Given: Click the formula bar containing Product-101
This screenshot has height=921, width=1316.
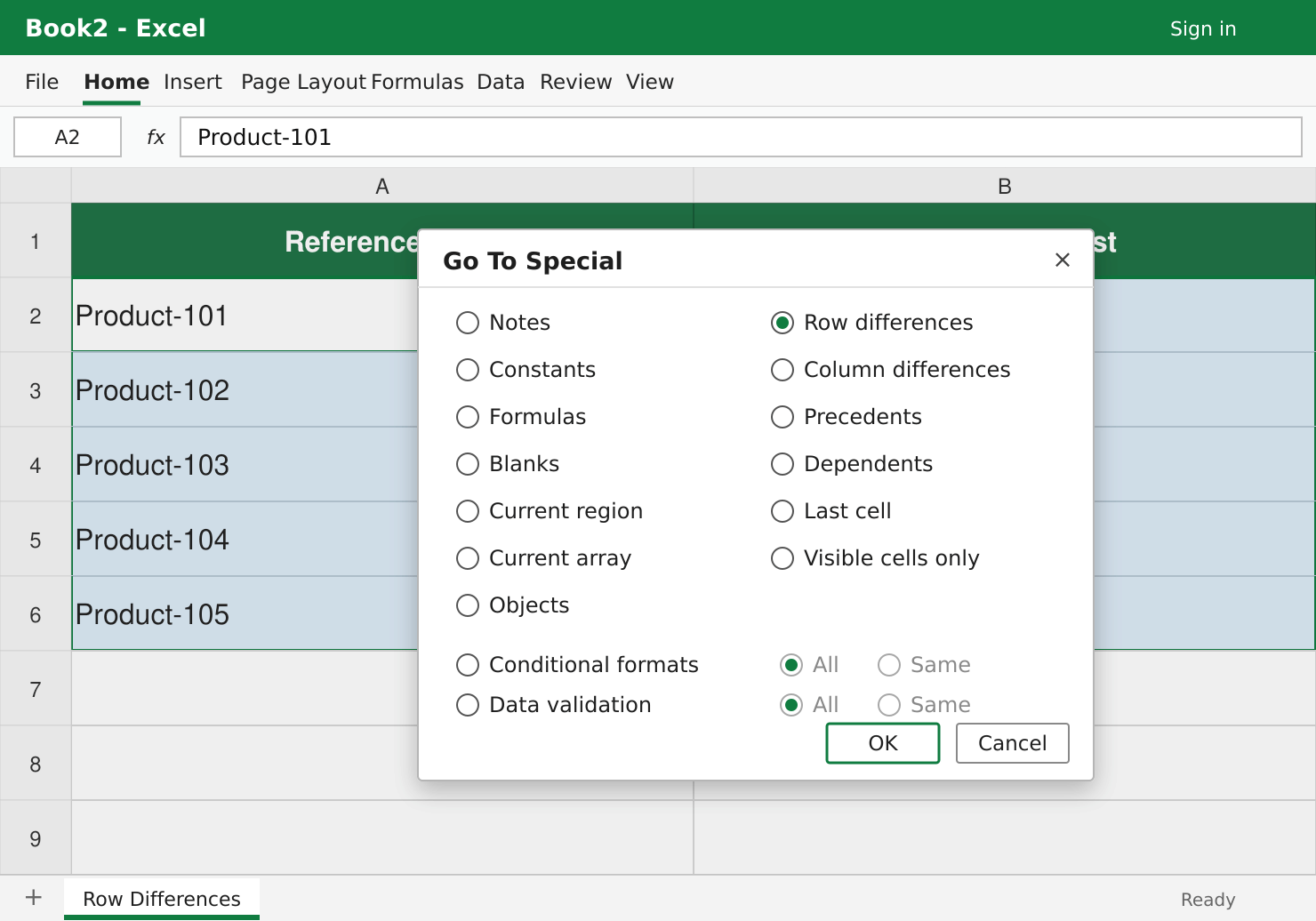Looking at the screenshot, I should coord(742,137).
